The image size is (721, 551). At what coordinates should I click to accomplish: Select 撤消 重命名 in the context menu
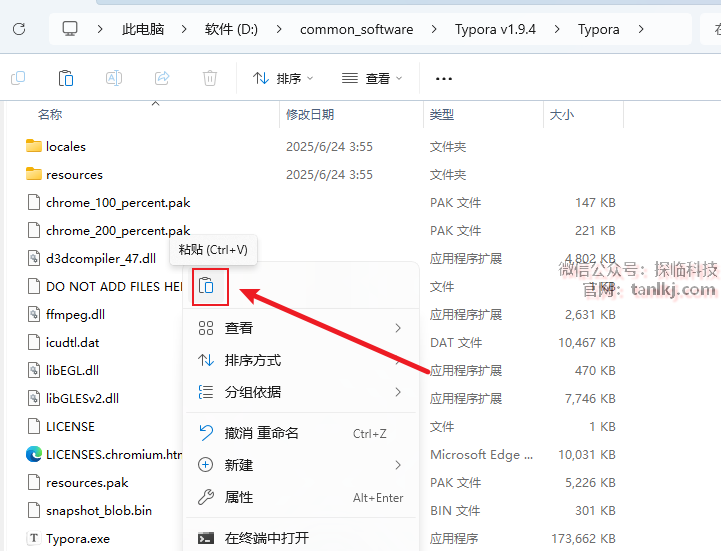[262, 433]
